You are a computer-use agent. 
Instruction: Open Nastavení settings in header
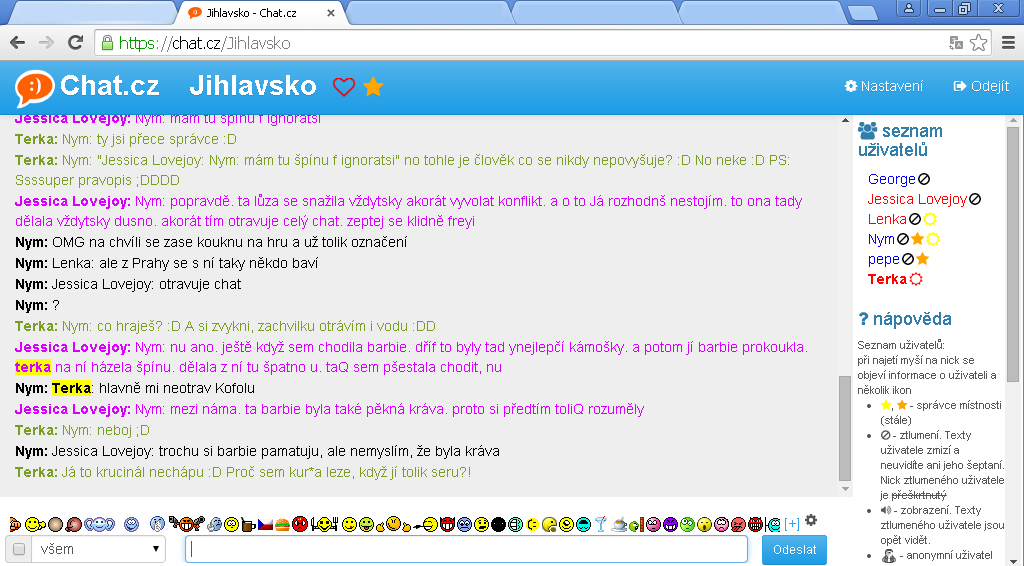point(884,86)
